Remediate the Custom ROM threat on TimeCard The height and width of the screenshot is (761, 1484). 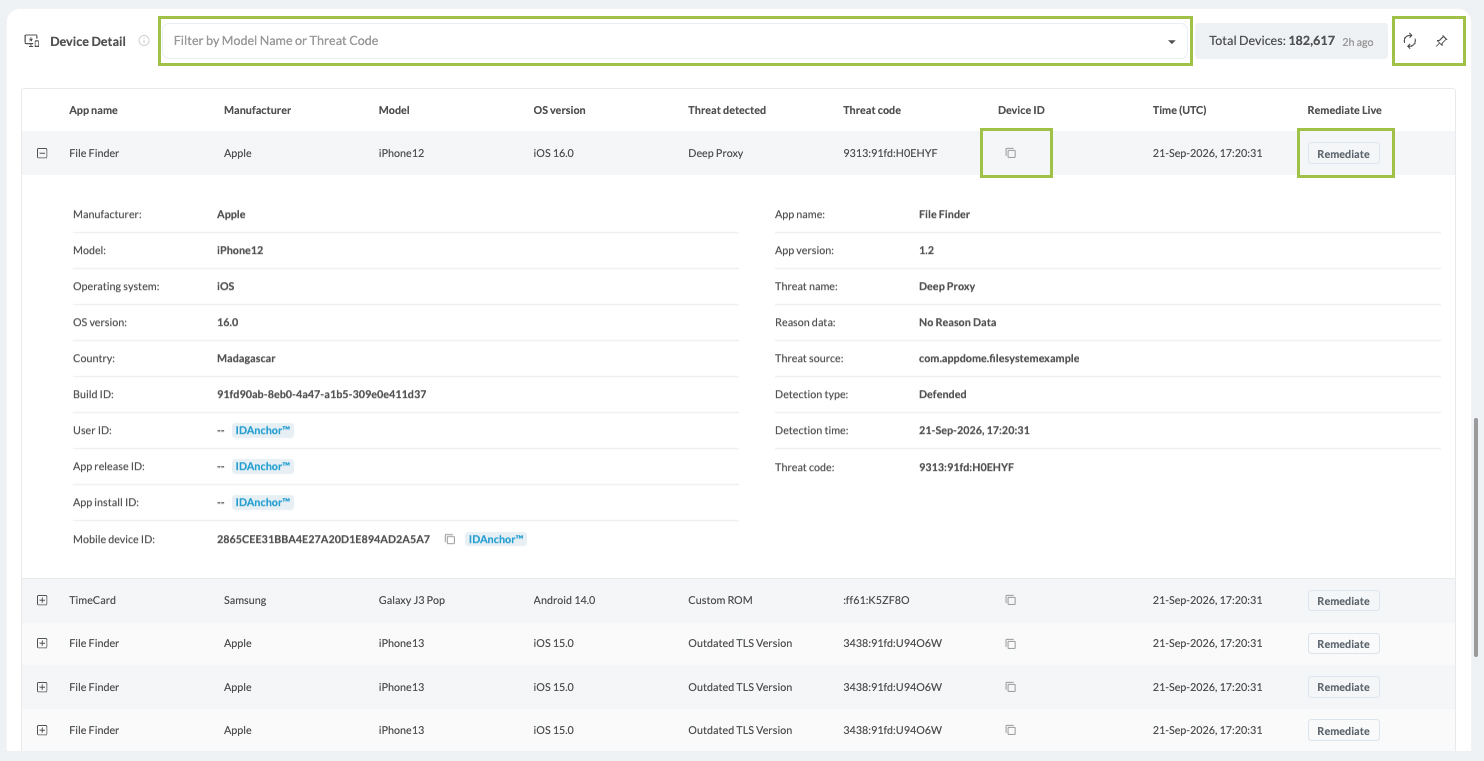(1343, 601)
